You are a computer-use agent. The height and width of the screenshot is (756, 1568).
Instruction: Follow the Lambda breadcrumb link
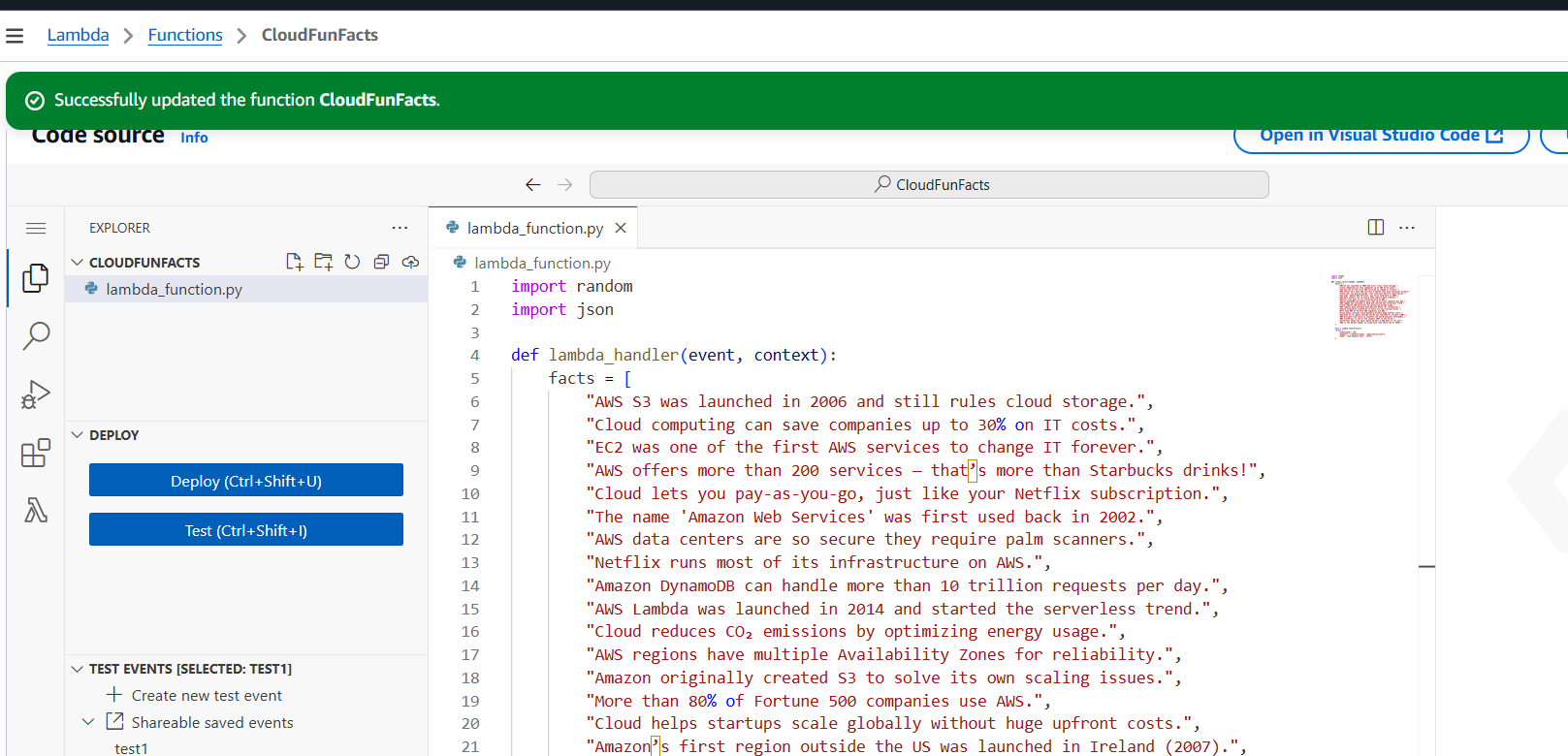78,35
